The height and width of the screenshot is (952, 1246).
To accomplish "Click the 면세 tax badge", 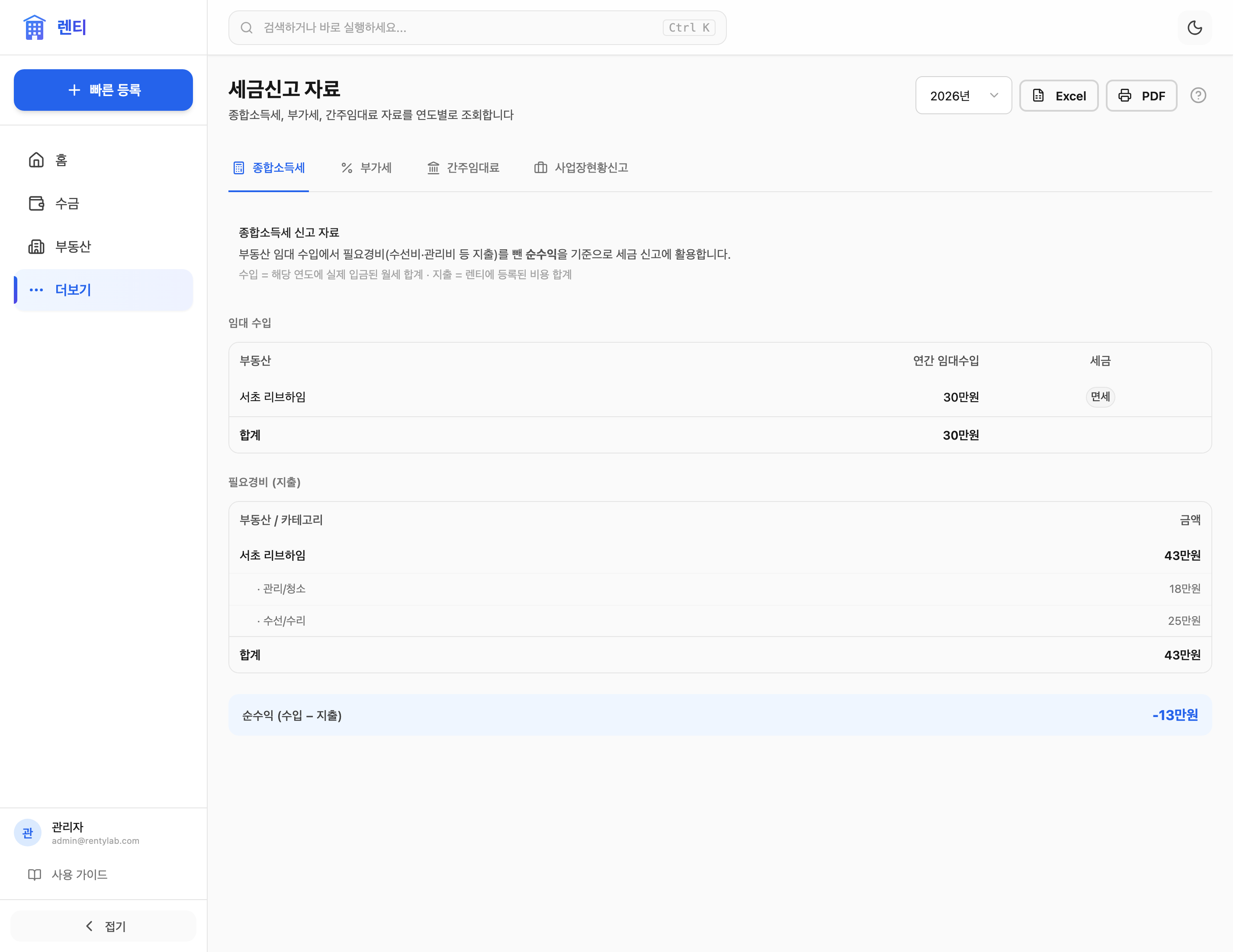I will pos(1100,397).
